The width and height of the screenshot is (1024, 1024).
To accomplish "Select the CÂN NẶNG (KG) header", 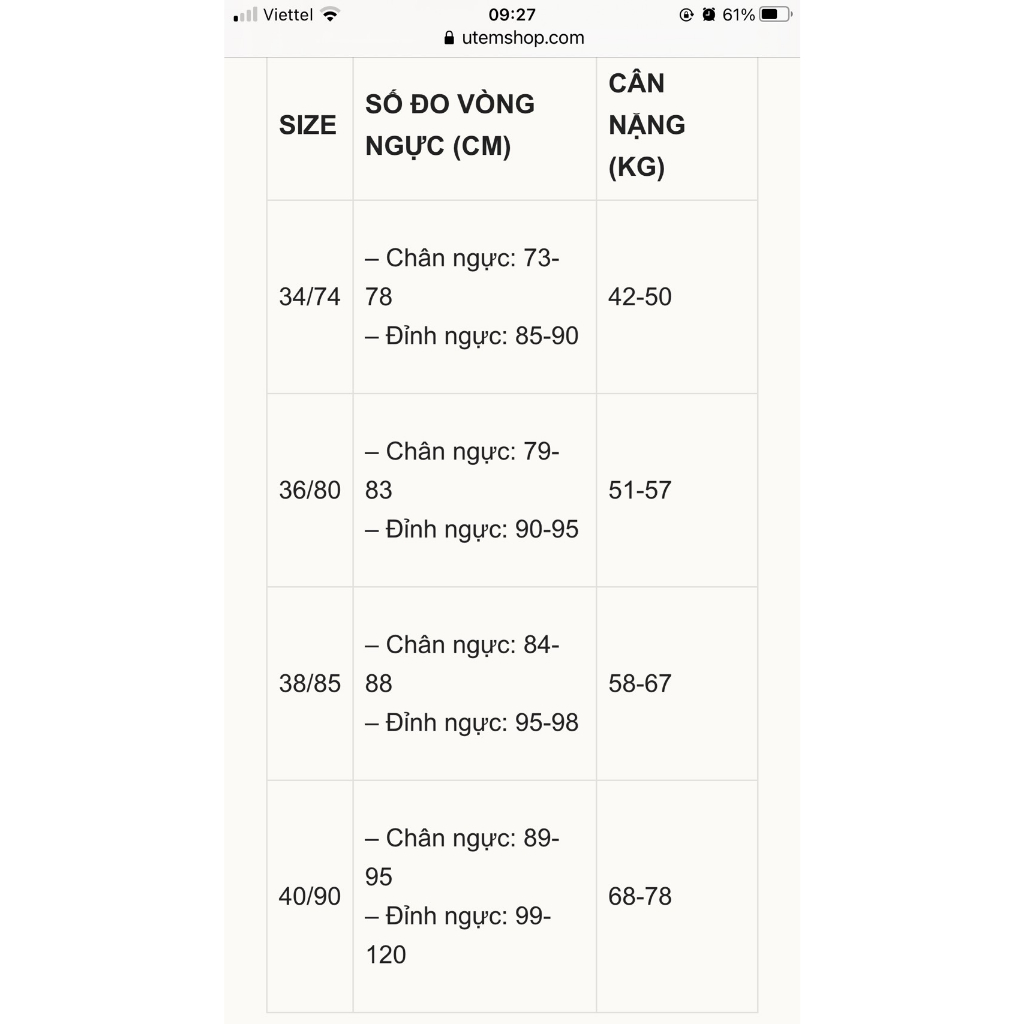I will (x=647, y=125).
